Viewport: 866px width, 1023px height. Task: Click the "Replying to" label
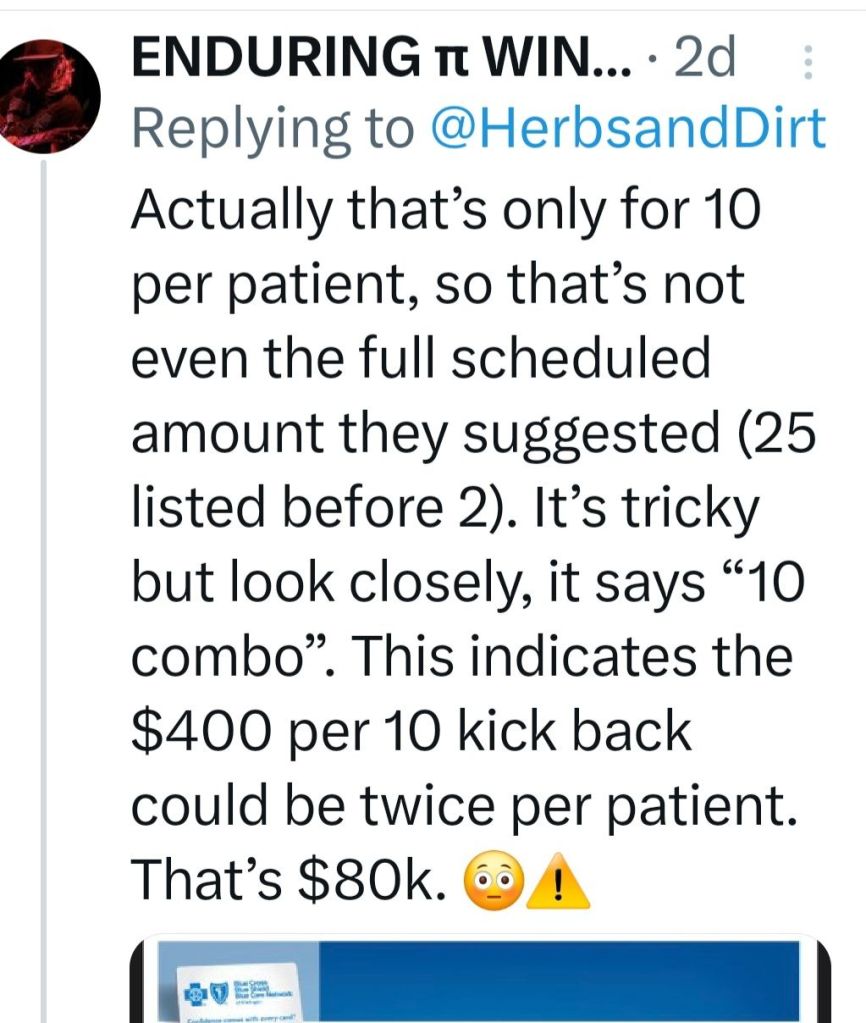[x=272, y=127]
